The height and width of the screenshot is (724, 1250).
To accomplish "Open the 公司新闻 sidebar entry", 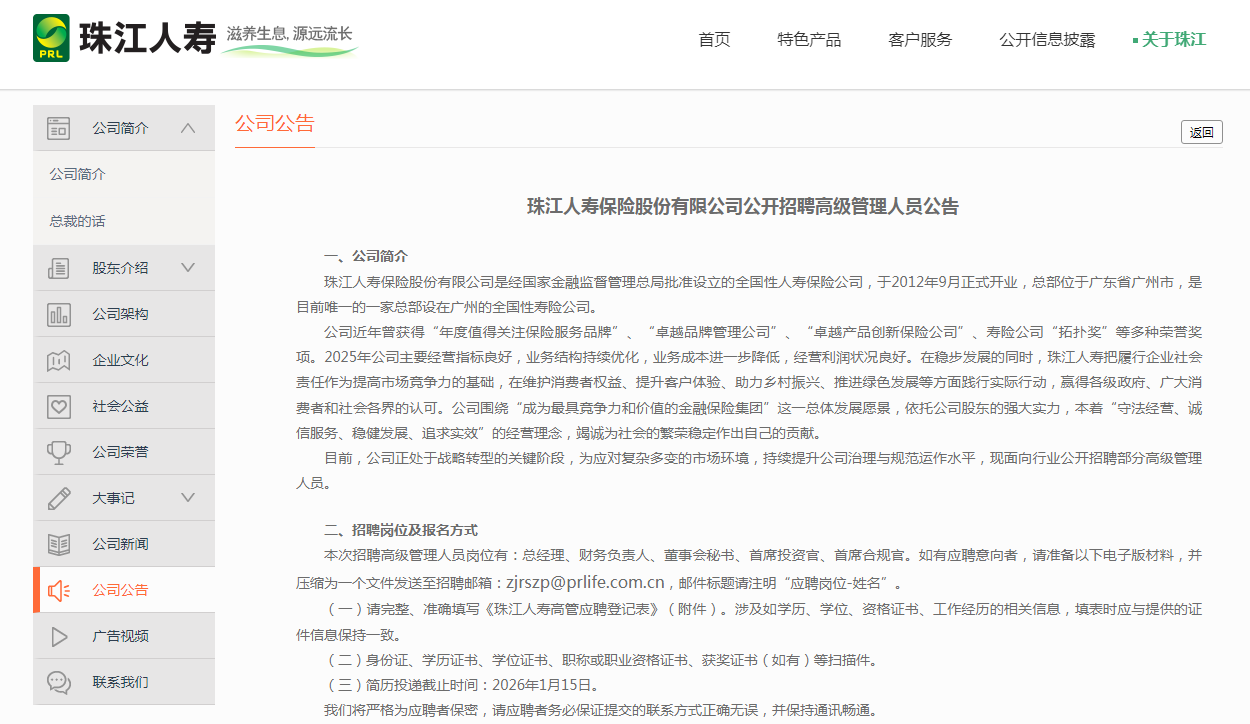I will 124,544.
